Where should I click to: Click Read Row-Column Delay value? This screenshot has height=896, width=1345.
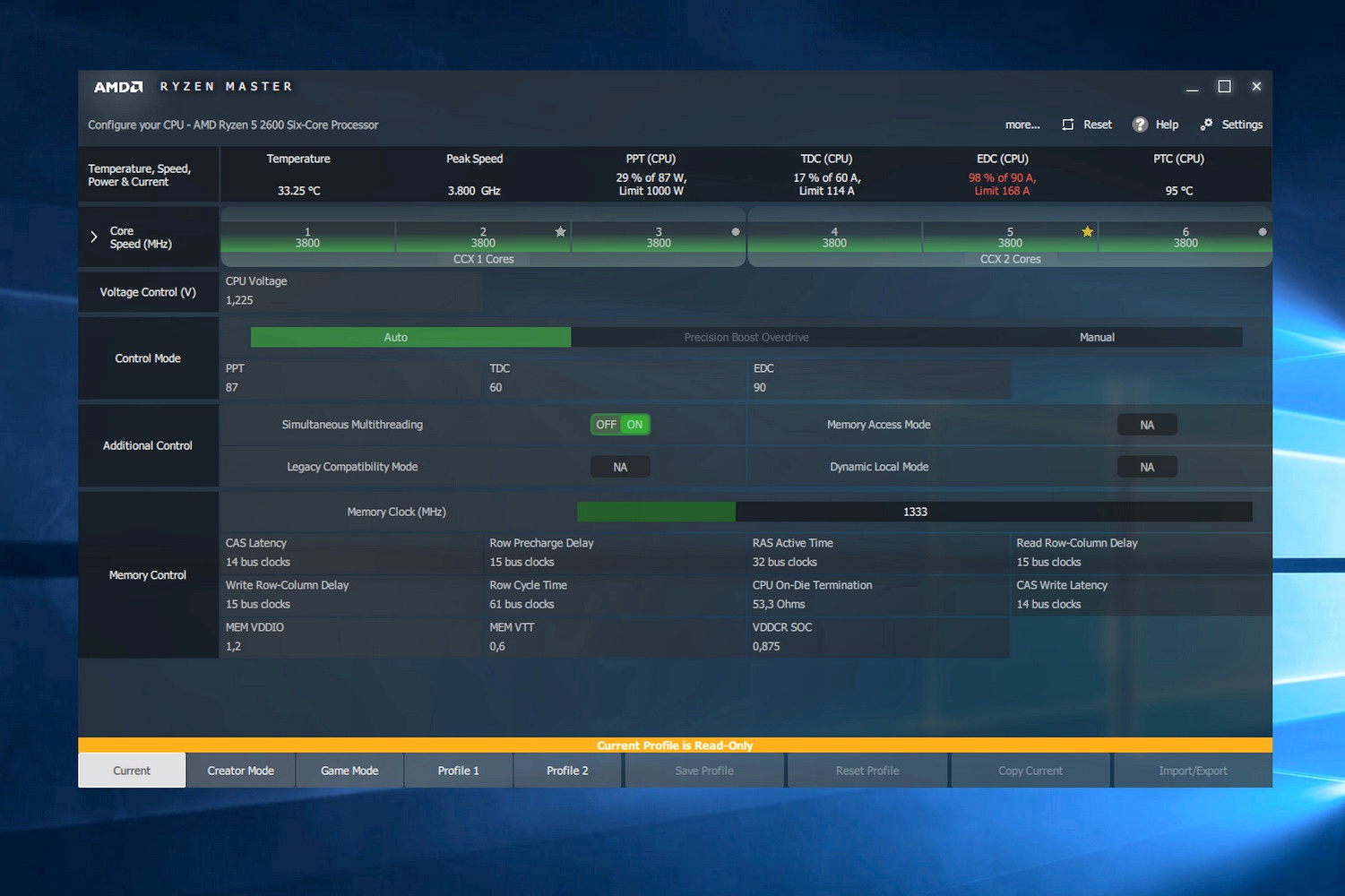[1048, 562]
